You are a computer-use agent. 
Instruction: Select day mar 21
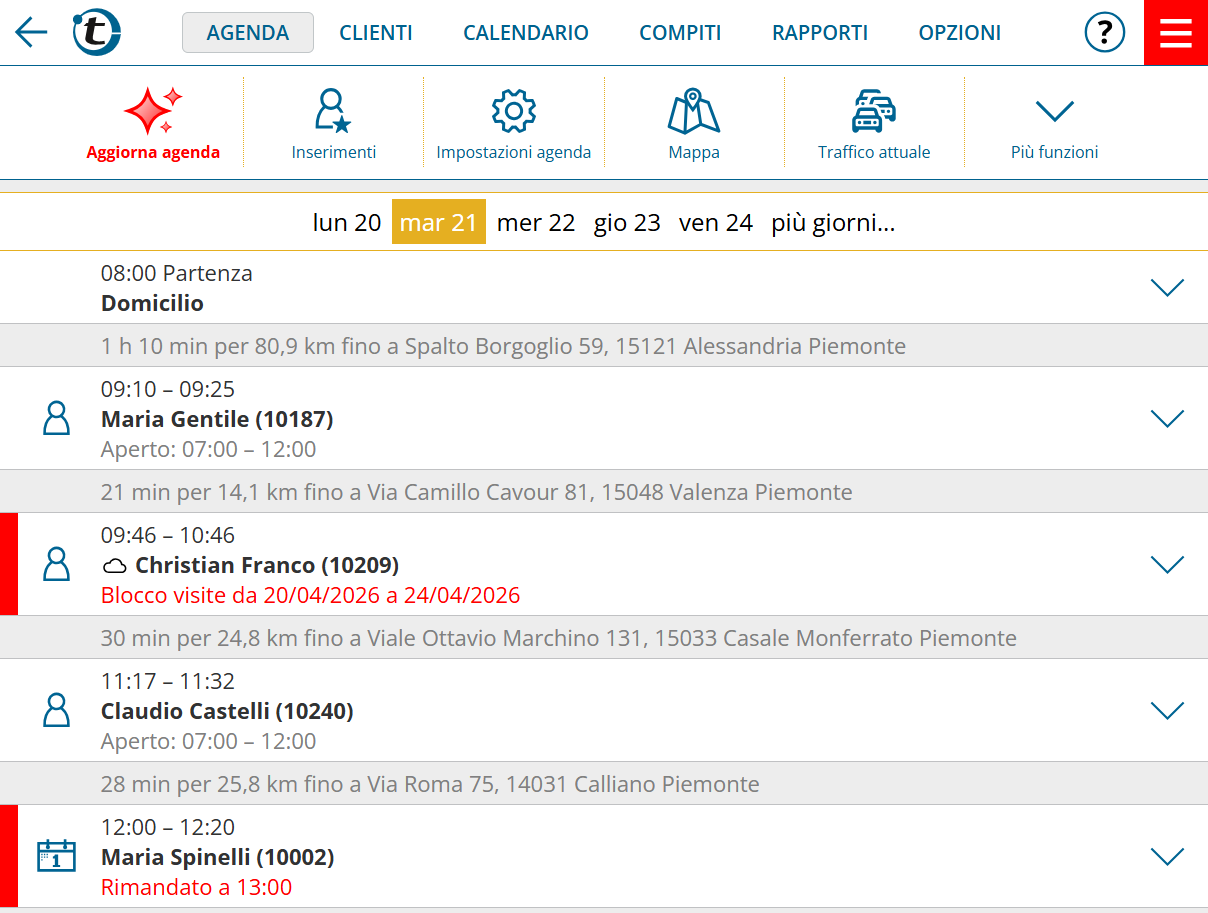point(439,222)
